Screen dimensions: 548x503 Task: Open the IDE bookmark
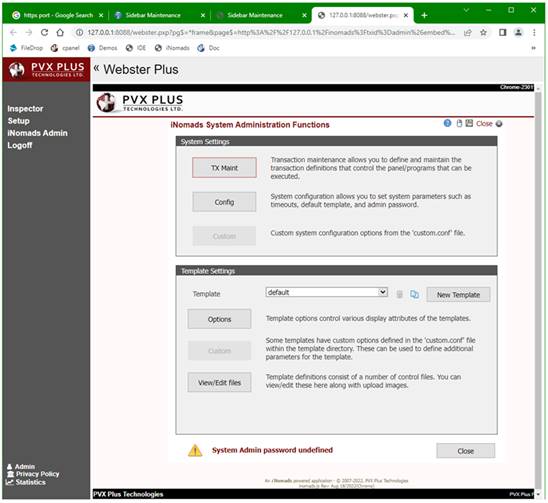136,48
